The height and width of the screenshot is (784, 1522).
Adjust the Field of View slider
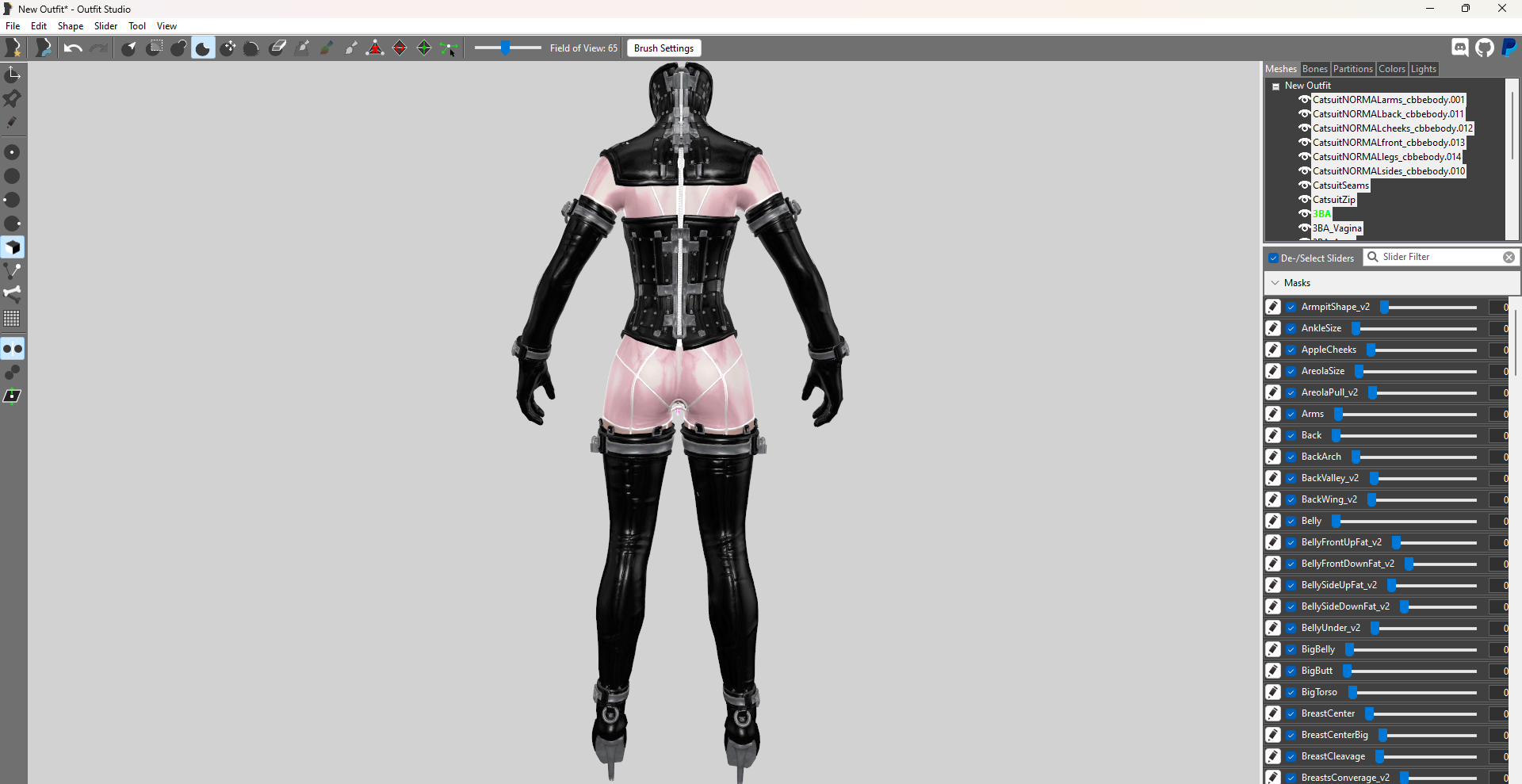[x=505, y=48]
